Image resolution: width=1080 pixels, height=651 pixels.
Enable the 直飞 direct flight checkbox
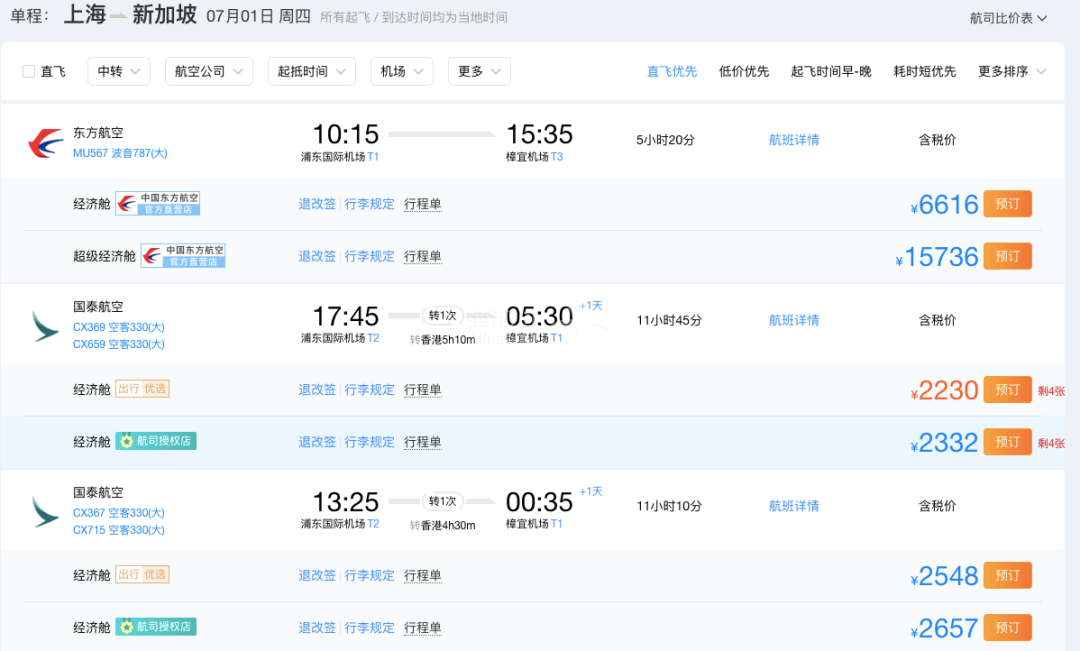[29, 71]
